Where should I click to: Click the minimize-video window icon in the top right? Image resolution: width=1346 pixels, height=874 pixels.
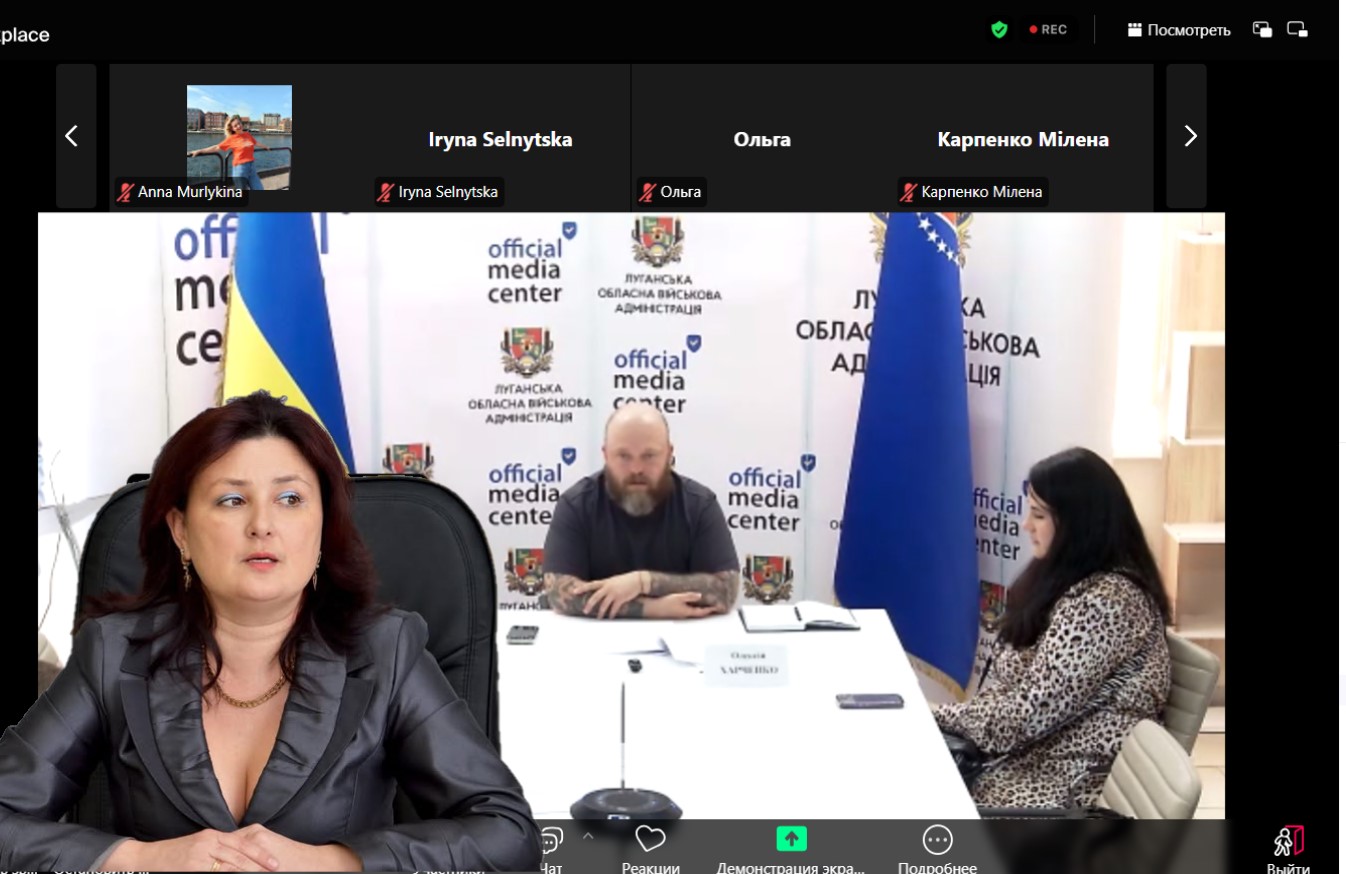coord(1297,30)
